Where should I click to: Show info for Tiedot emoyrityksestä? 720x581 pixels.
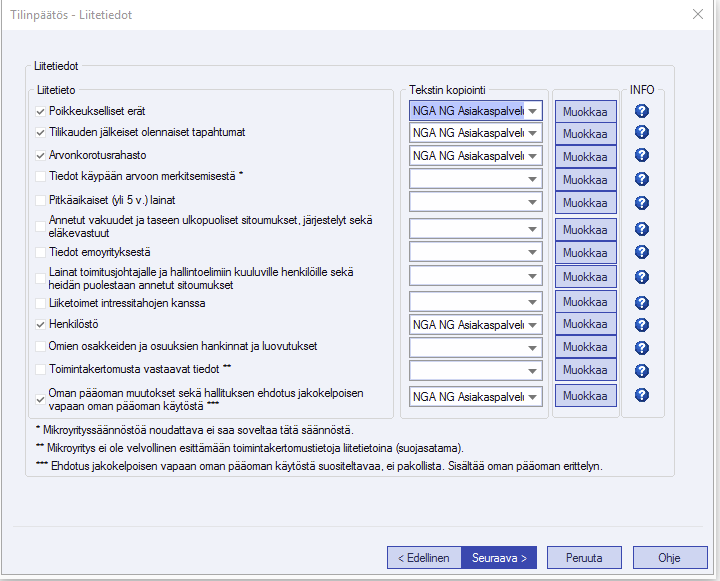tap(642, 253)
